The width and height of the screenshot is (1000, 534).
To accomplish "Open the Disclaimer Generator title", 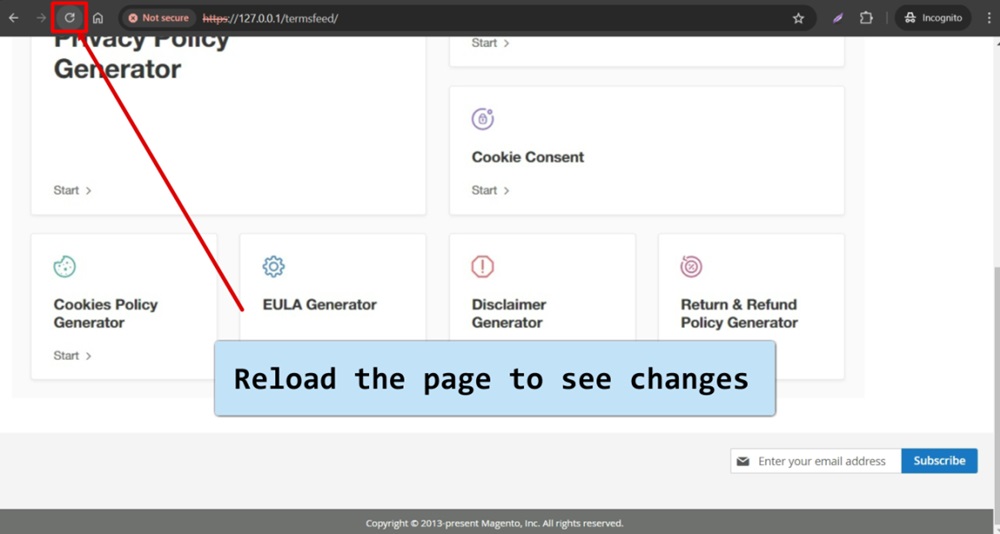I will [509, 313].
